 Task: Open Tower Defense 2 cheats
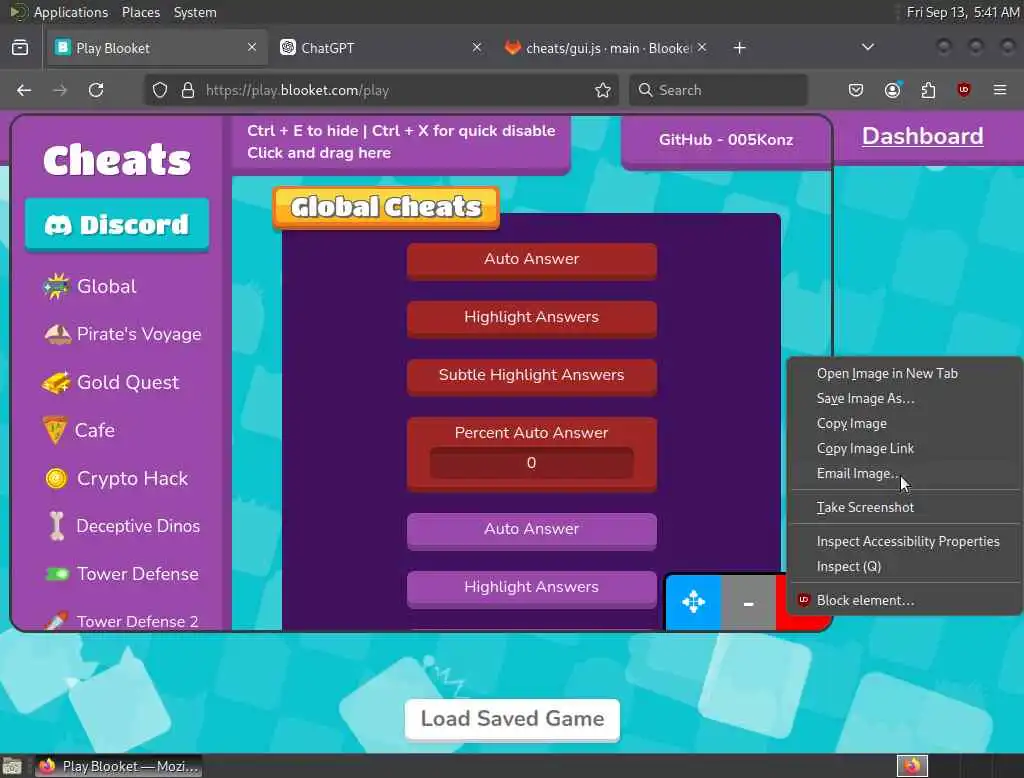122,621
